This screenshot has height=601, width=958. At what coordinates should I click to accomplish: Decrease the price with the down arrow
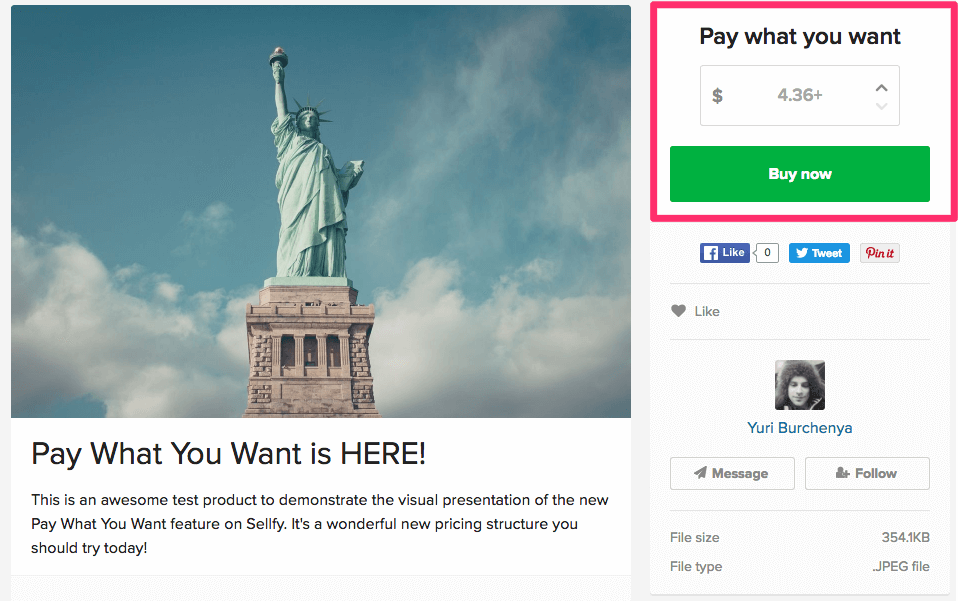click(881, 106)
